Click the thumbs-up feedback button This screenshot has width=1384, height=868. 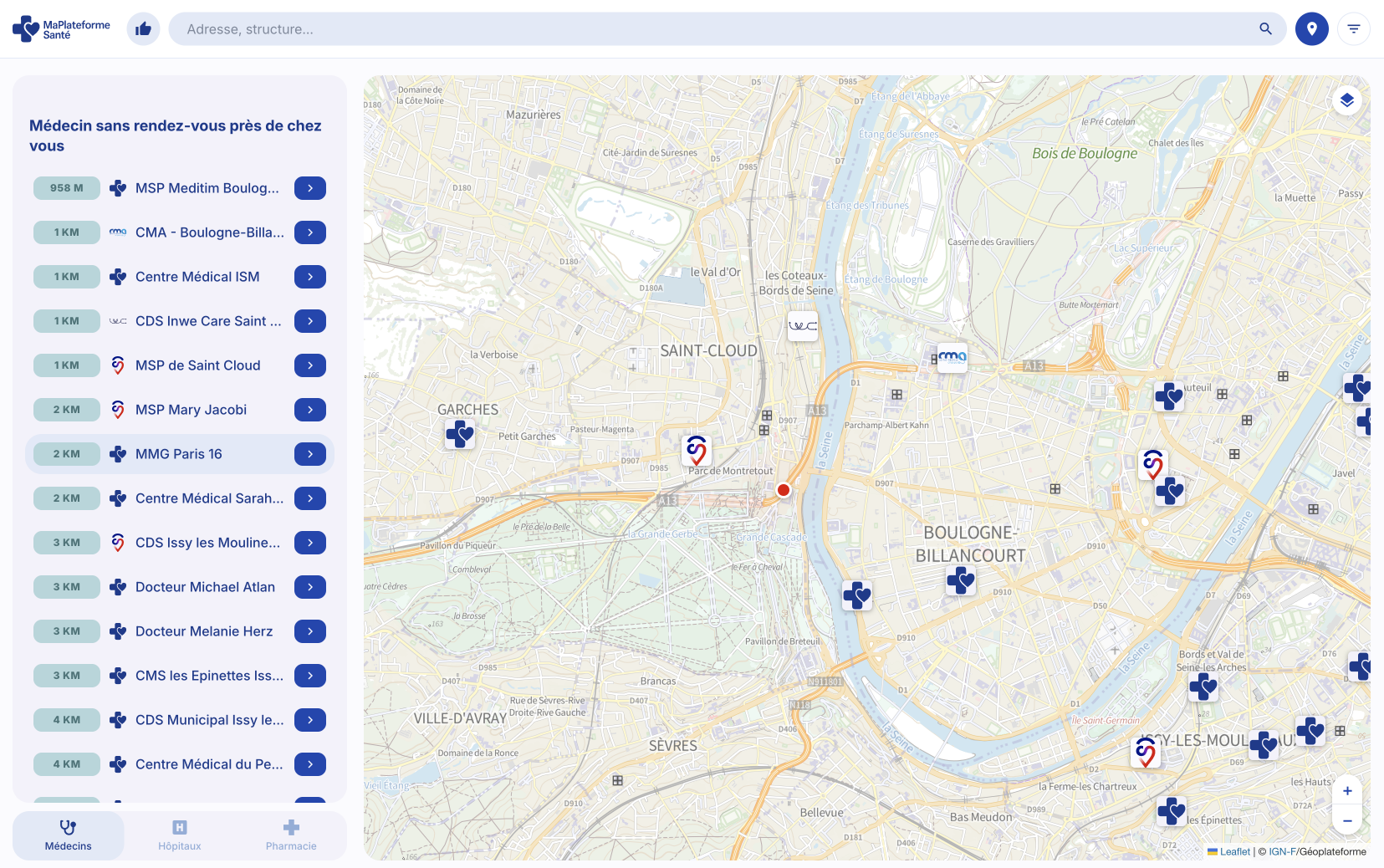[x=143, y=29]
